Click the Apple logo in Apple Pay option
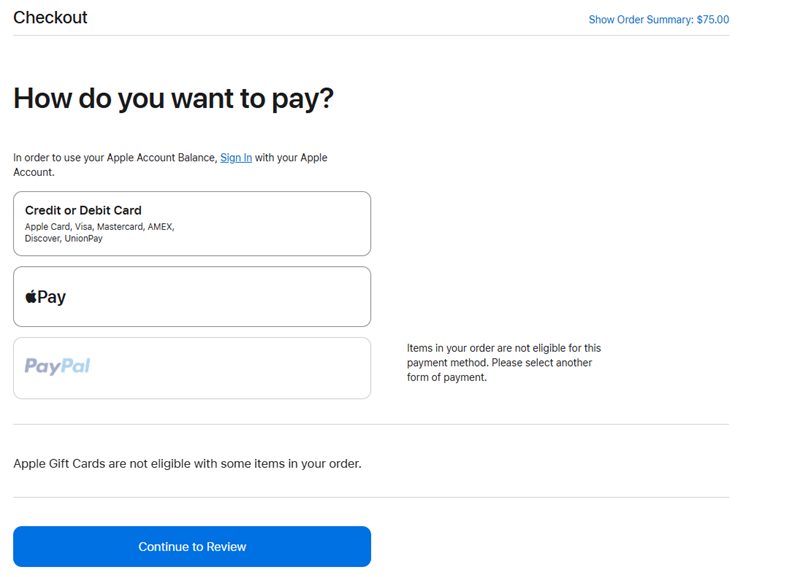This screenshot has height=577, width=800. click(x=31, y=296)
